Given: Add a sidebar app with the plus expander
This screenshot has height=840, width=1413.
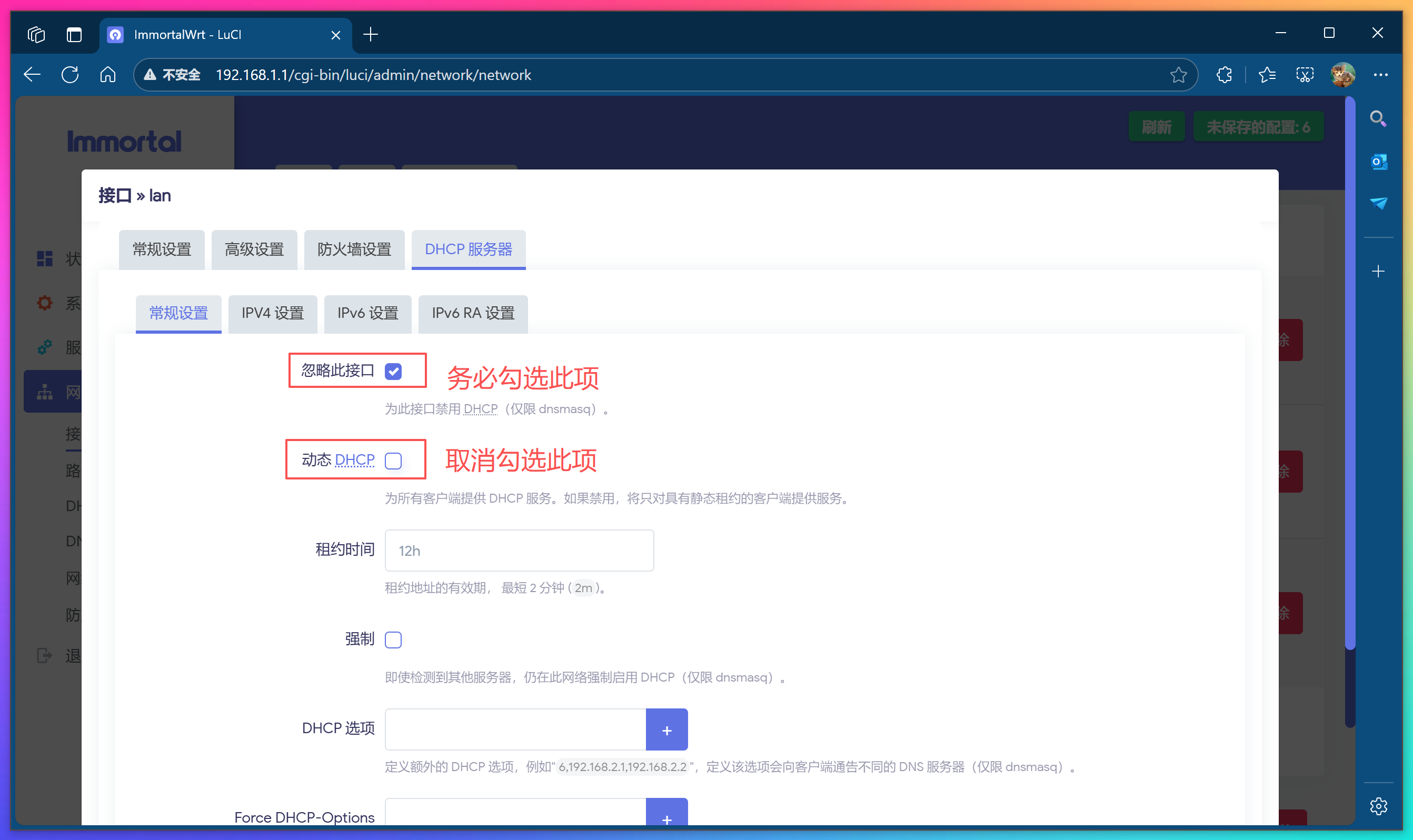Looking at the screenshot, I should (x=1379, y=271).
